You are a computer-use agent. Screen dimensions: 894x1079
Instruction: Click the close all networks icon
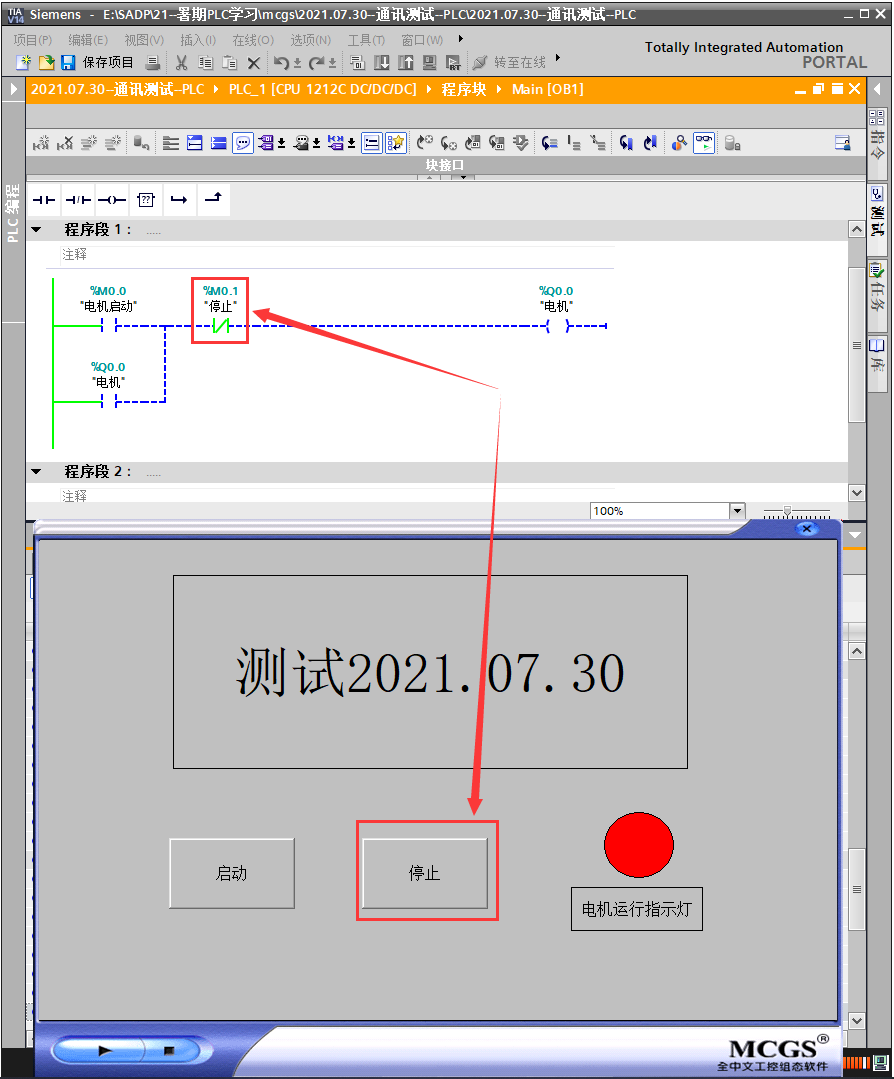click(x=219, y=143)
